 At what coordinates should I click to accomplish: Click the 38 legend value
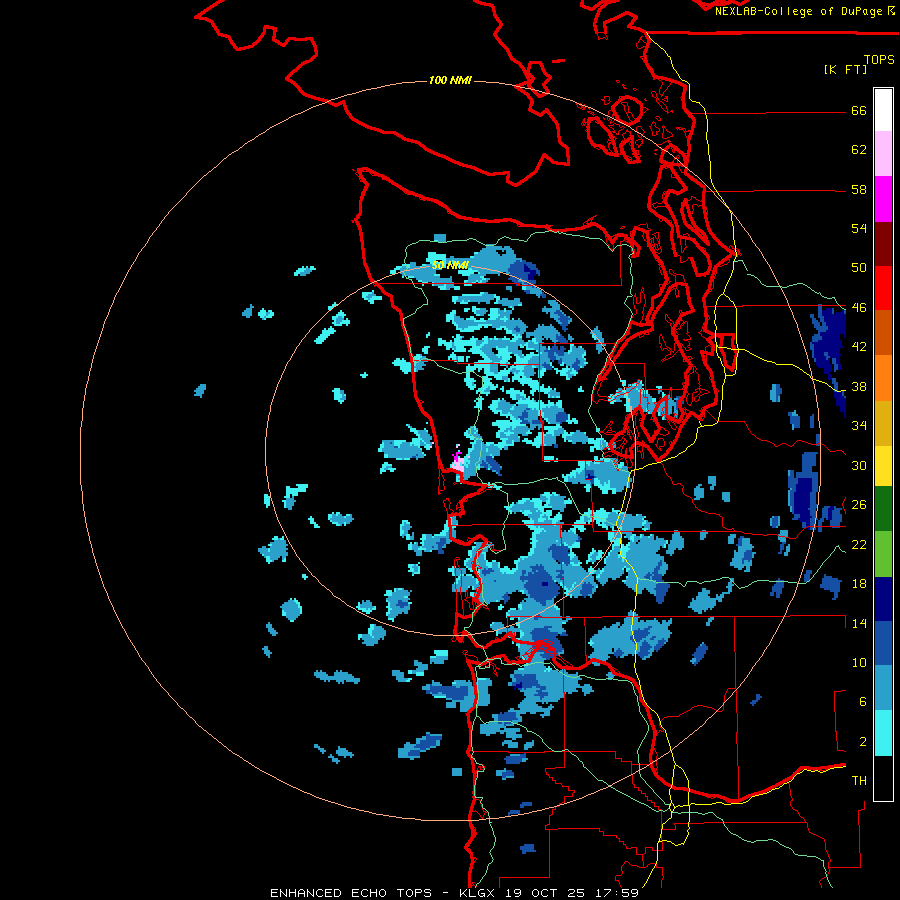pyautogui.click(x=859, y=387)
